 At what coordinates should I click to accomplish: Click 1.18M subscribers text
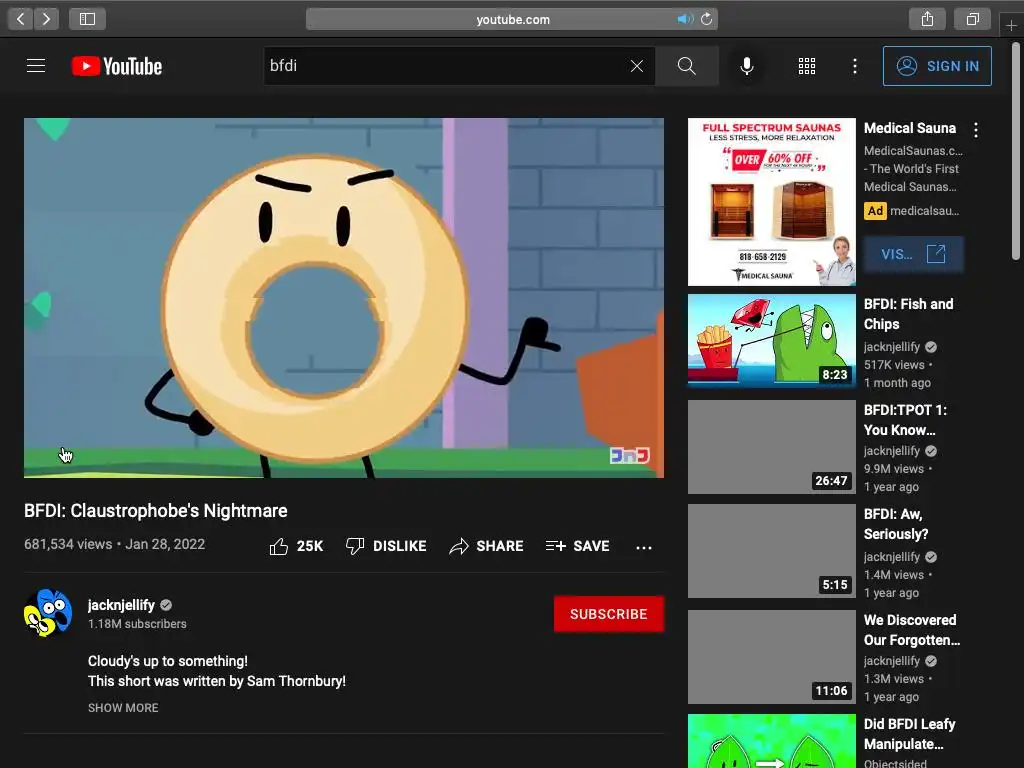click(x=137, y=624)
